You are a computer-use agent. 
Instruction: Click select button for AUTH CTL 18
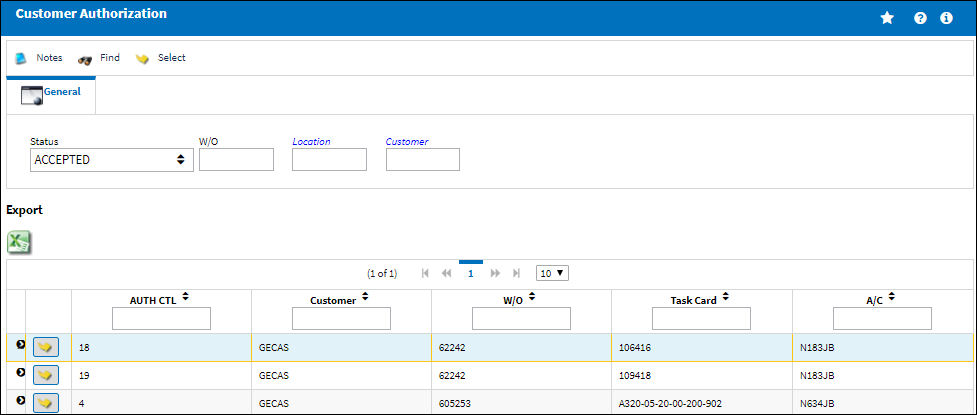tap(45, 347)
